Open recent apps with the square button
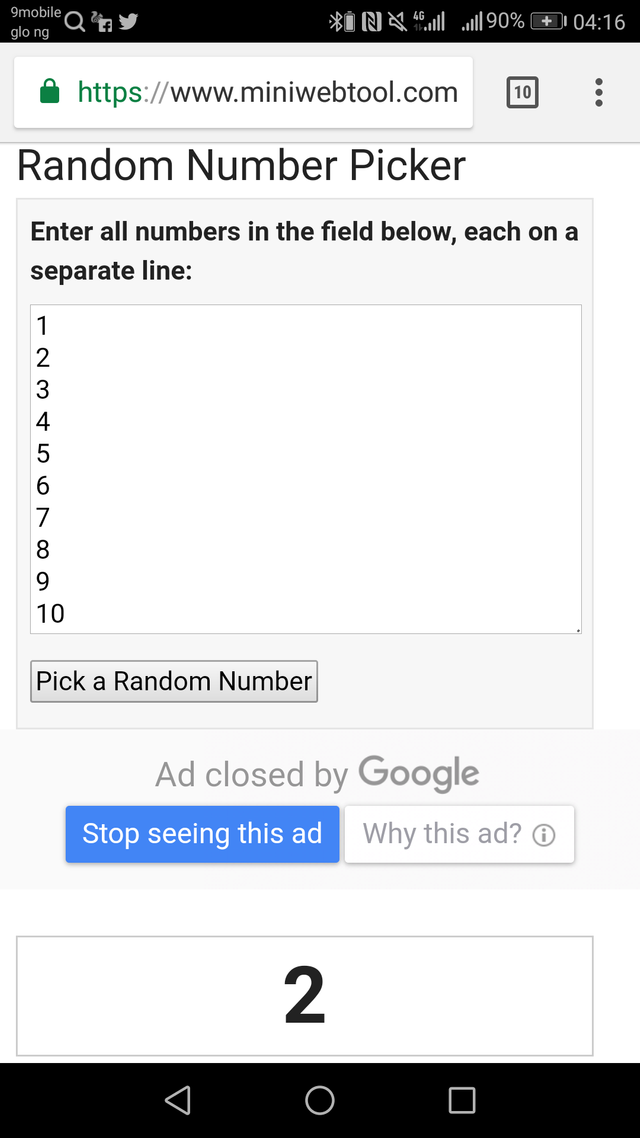The image size is (640, 1138). click(461, 1100)
